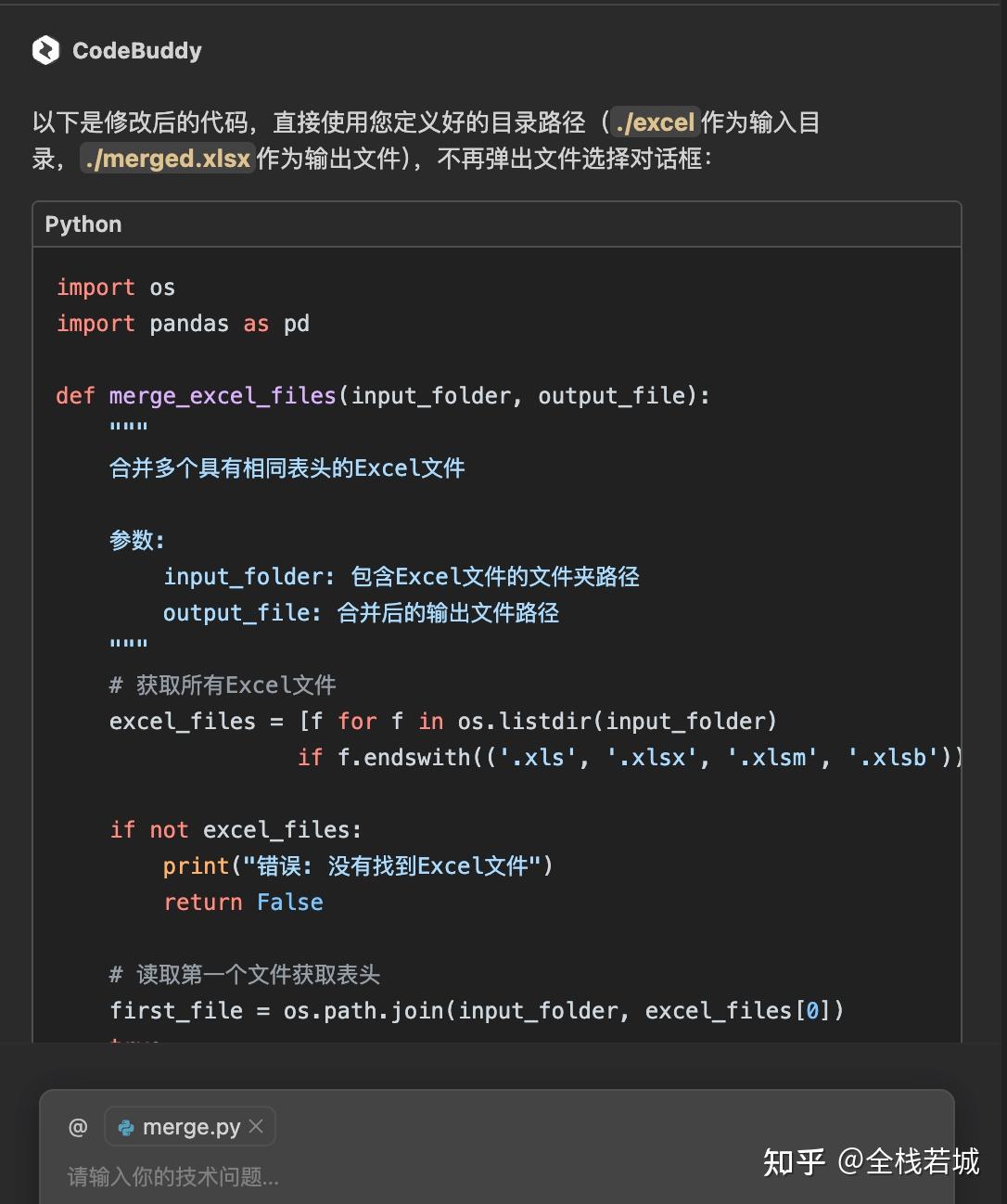
Task: Click the @ mention icon in the input bar
Action: [78, 1126]
